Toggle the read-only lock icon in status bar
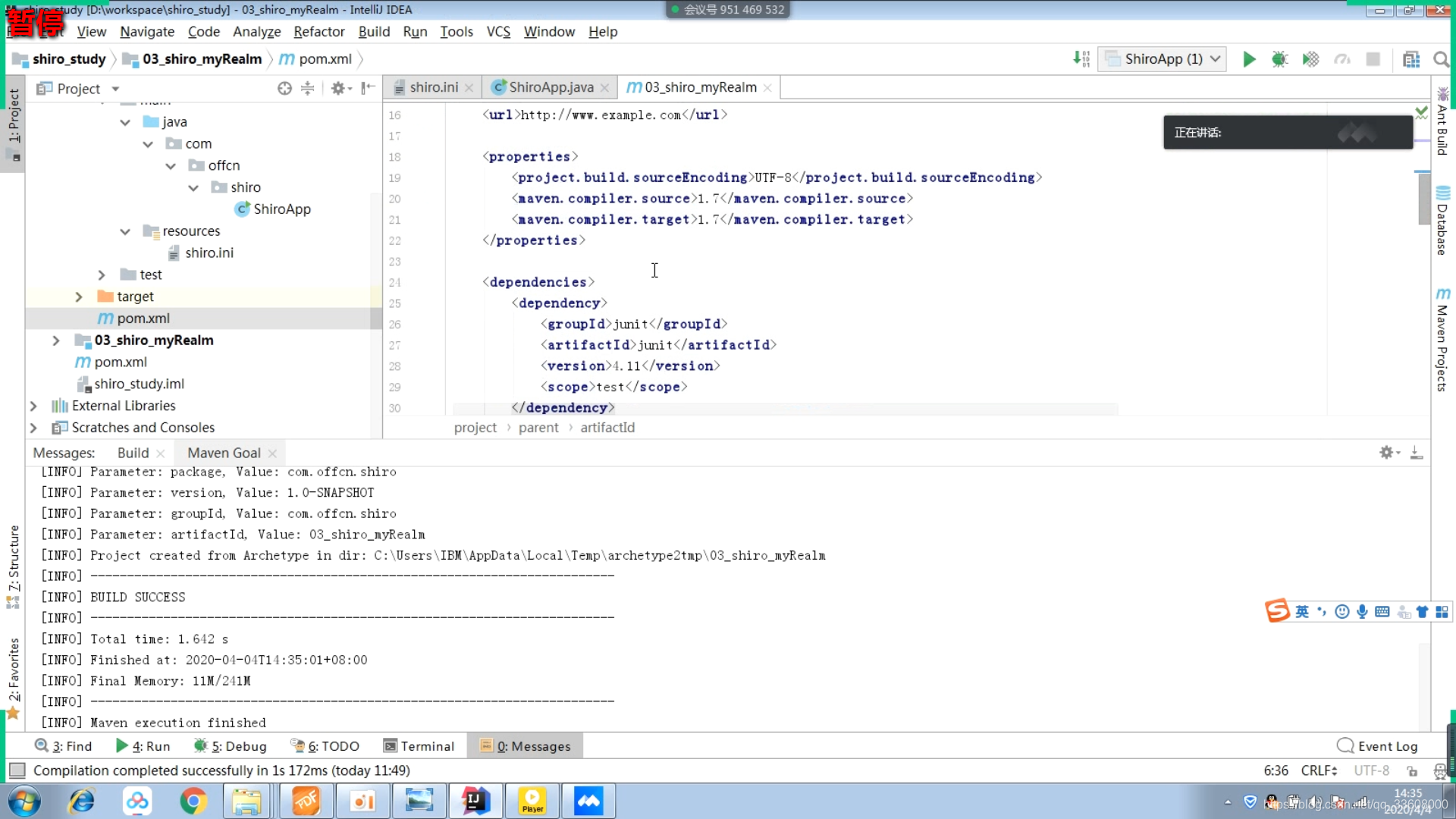Viewport: 1456px width, 819px height. [1412, 770]
